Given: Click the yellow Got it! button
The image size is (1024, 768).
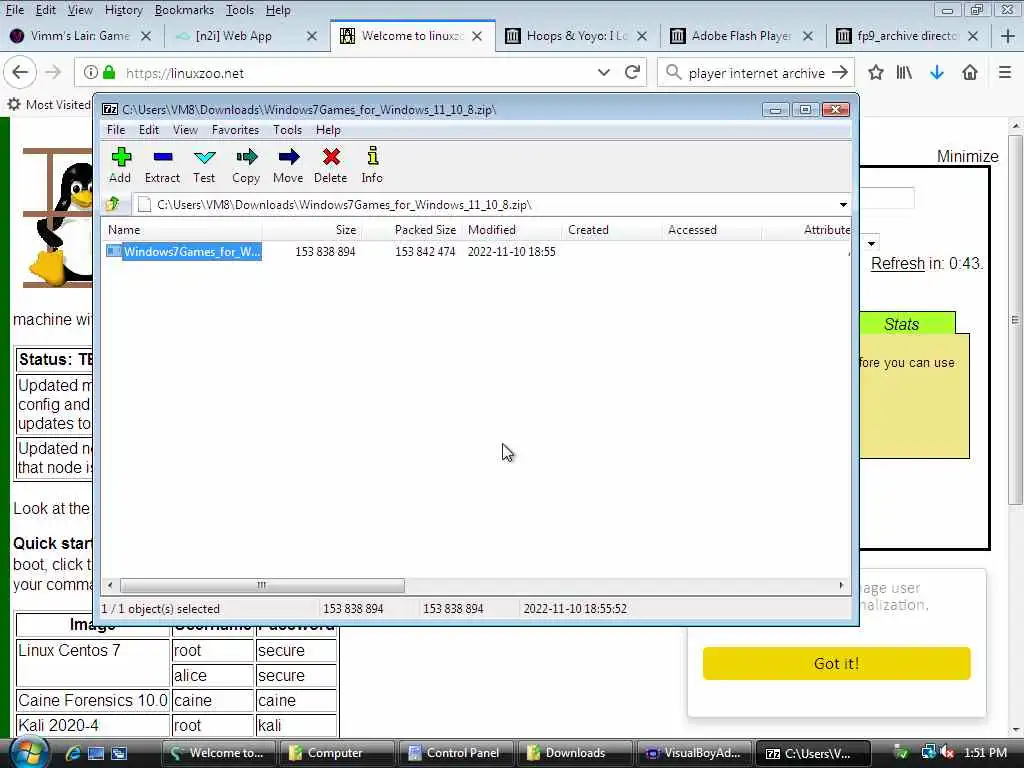Looking at the screenshot, I should tap(837, 664).
